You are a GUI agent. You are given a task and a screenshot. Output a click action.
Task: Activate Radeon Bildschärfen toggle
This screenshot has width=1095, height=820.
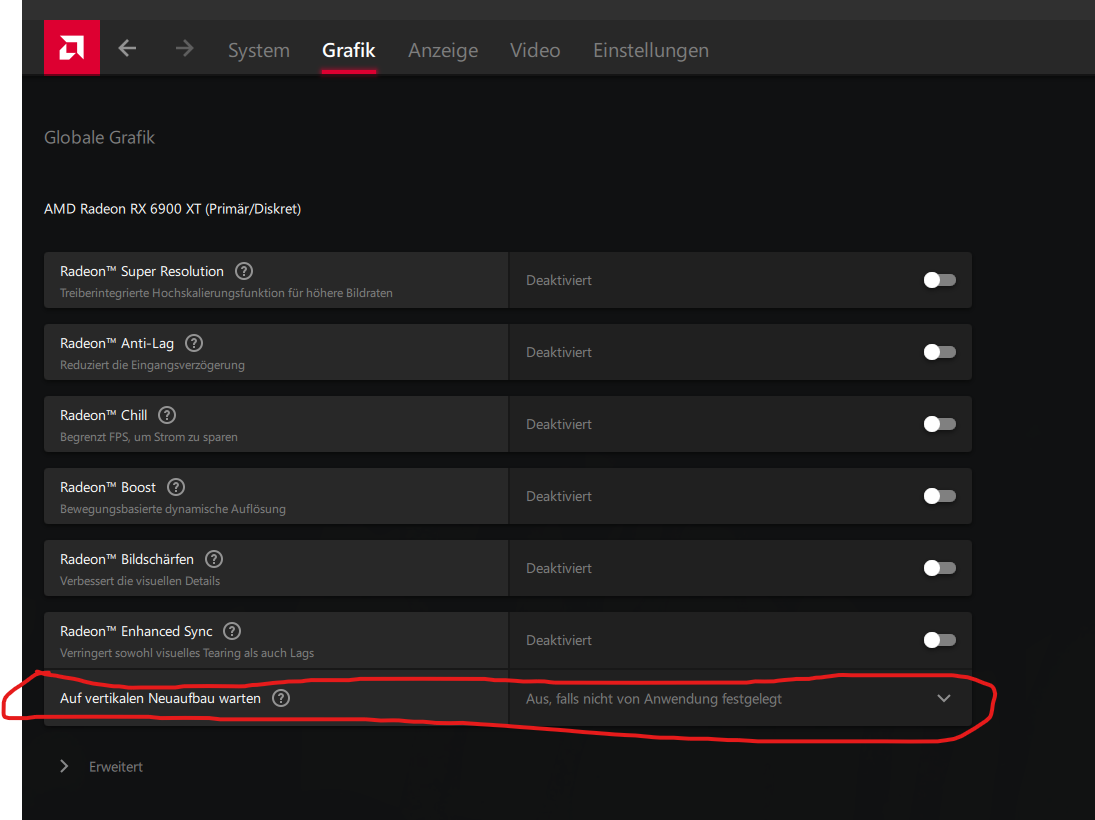(x=939, y=568)
